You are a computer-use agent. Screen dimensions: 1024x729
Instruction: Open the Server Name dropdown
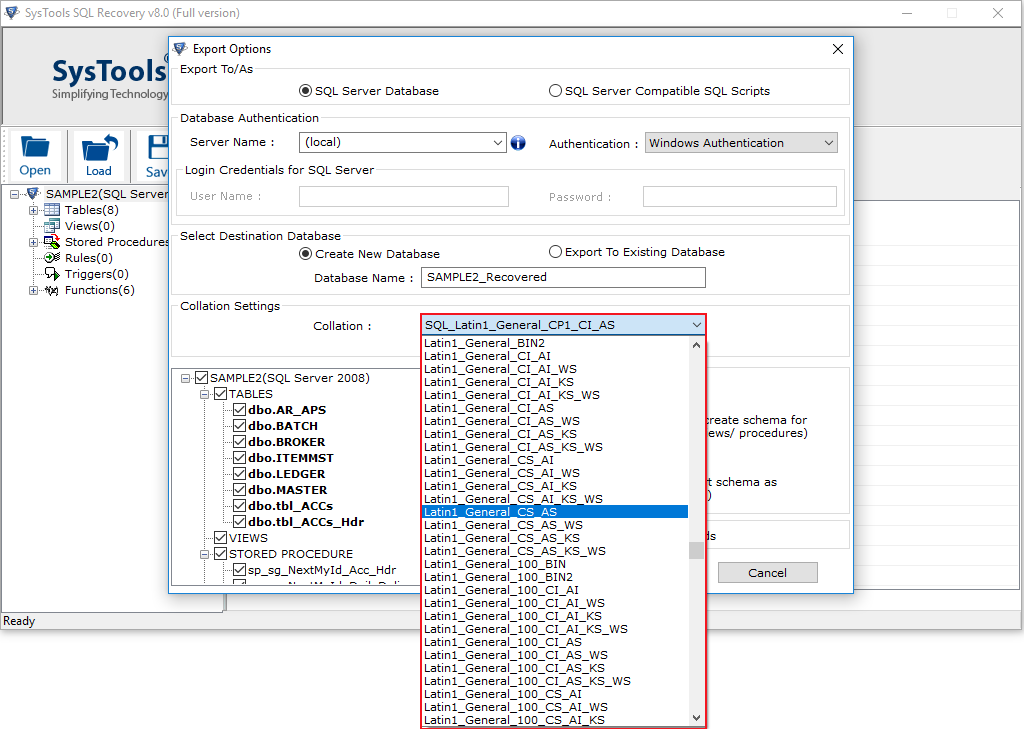coord(498,142)
